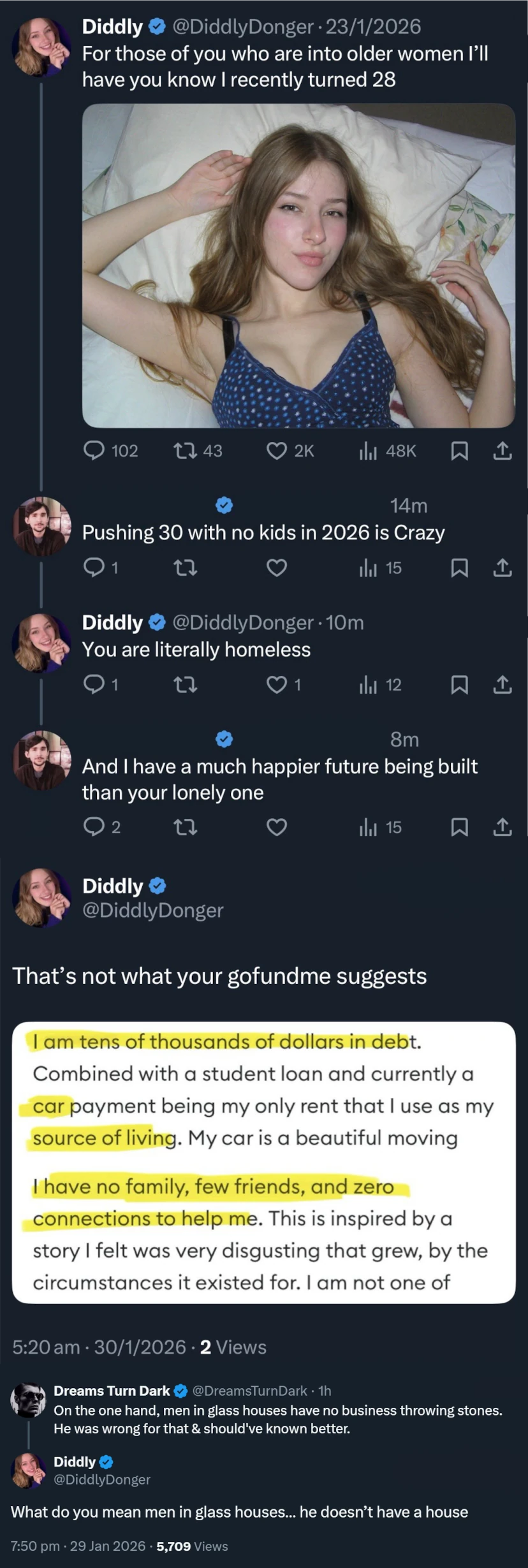
Task: Open the 23/1/2026 post date link
Action: pyautogui.click(x=373, y=27)
